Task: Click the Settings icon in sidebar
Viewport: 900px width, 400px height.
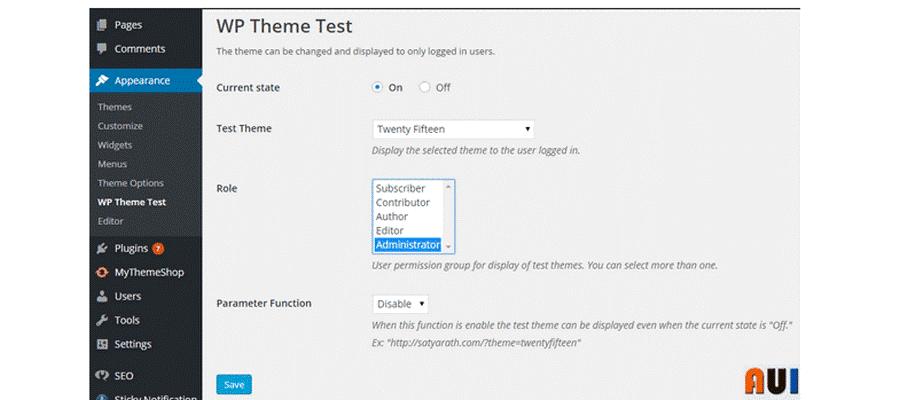Action: tap(102, 344)
